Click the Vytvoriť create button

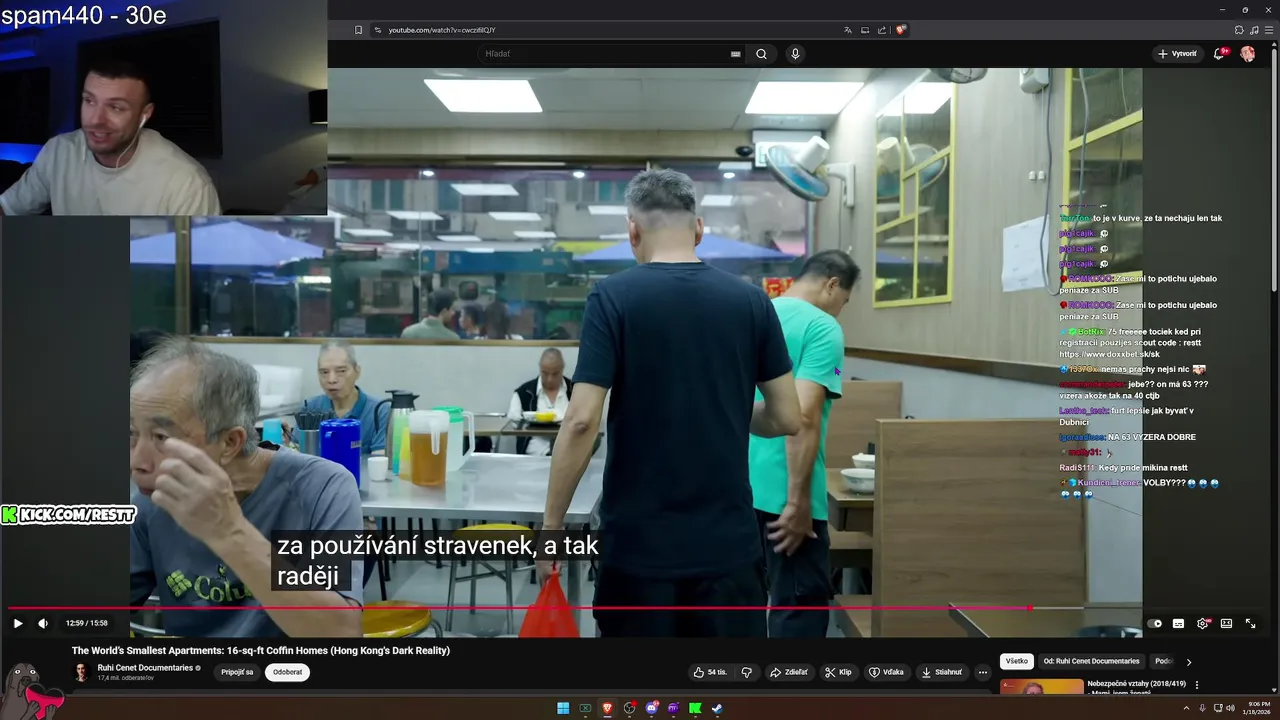(x=1176, y=54)
